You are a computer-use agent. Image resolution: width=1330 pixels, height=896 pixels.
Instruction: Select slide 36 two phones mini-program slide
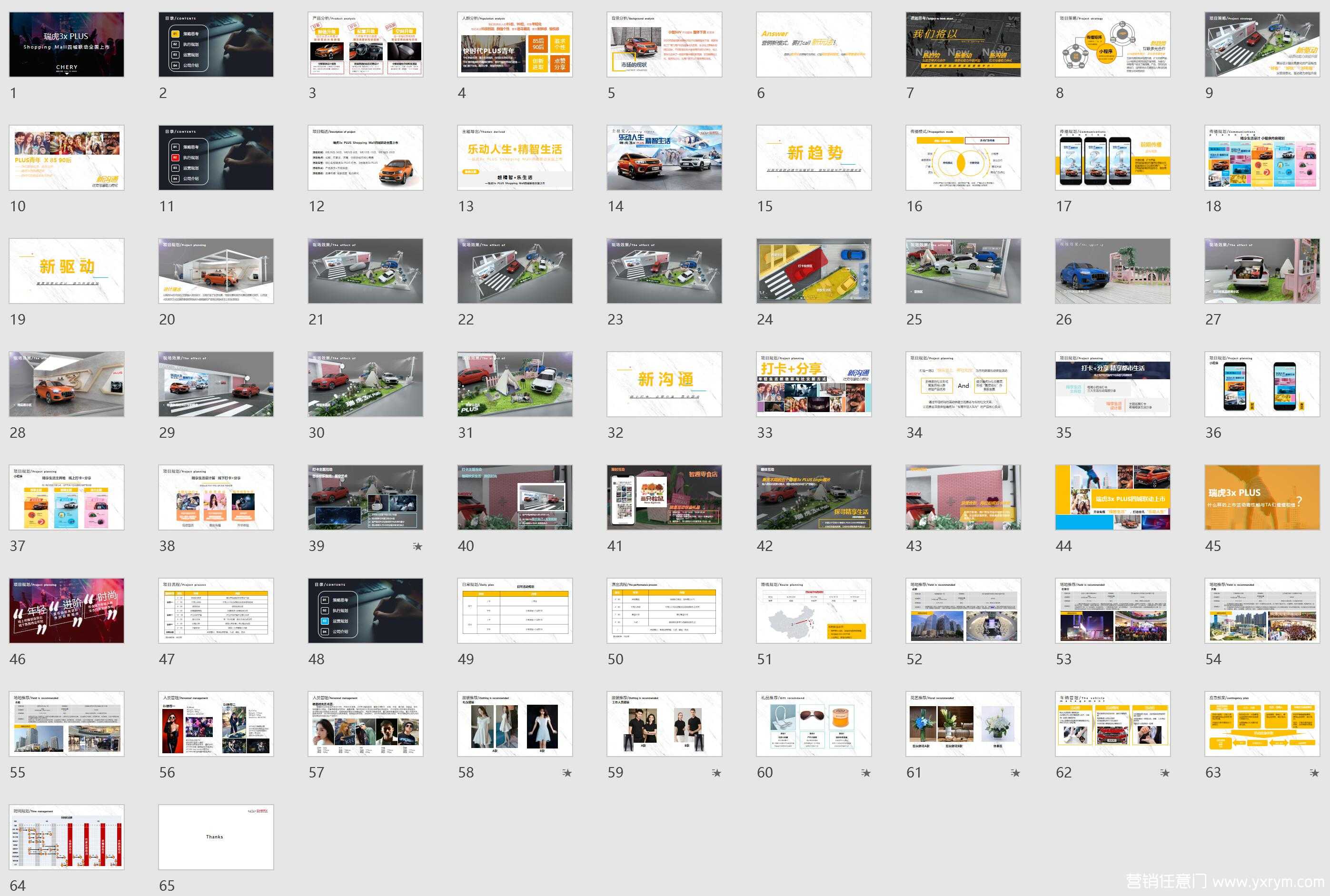click(1262, 384)
